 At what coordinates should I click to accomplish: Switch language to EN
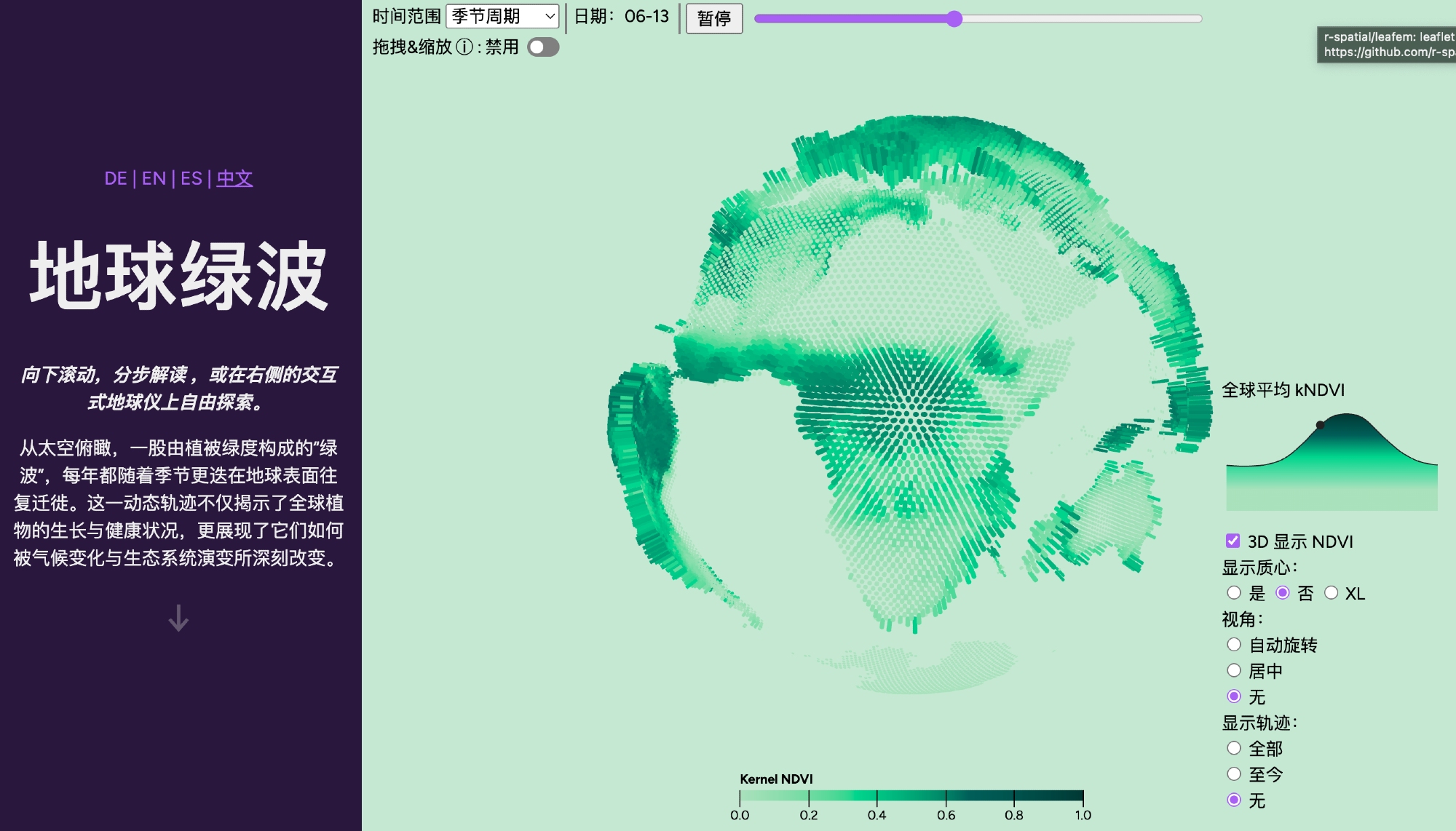click(x=154, y=178)
